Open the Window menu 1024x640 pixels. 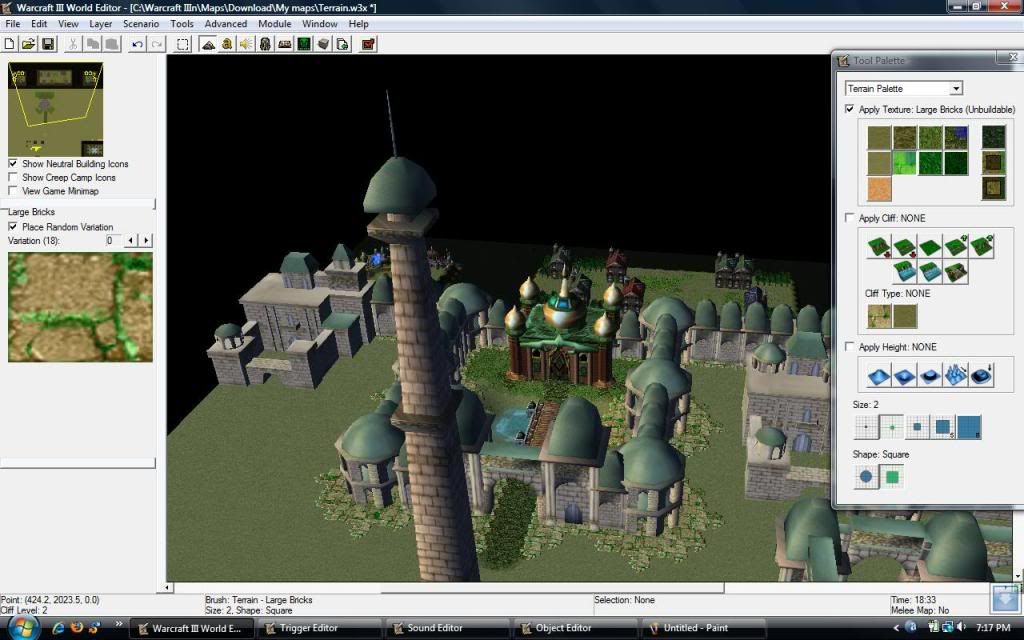coord(319,24)
